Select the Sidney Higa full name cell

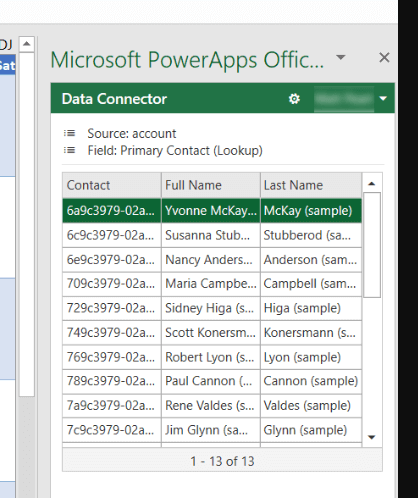tap(211, 308)
